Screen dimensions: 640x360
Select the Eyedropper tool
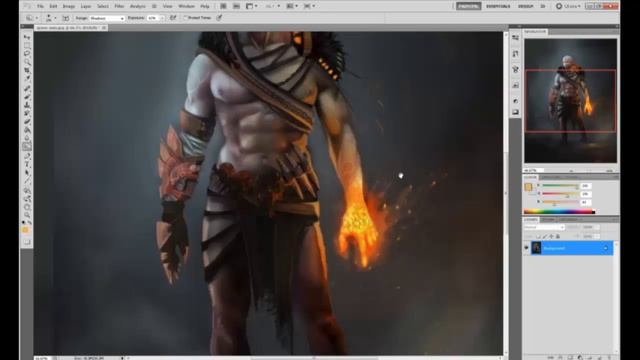click(27, 78)
